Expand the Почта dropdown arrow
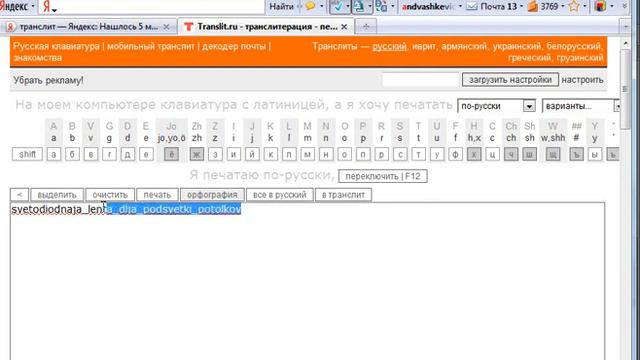 522,6
